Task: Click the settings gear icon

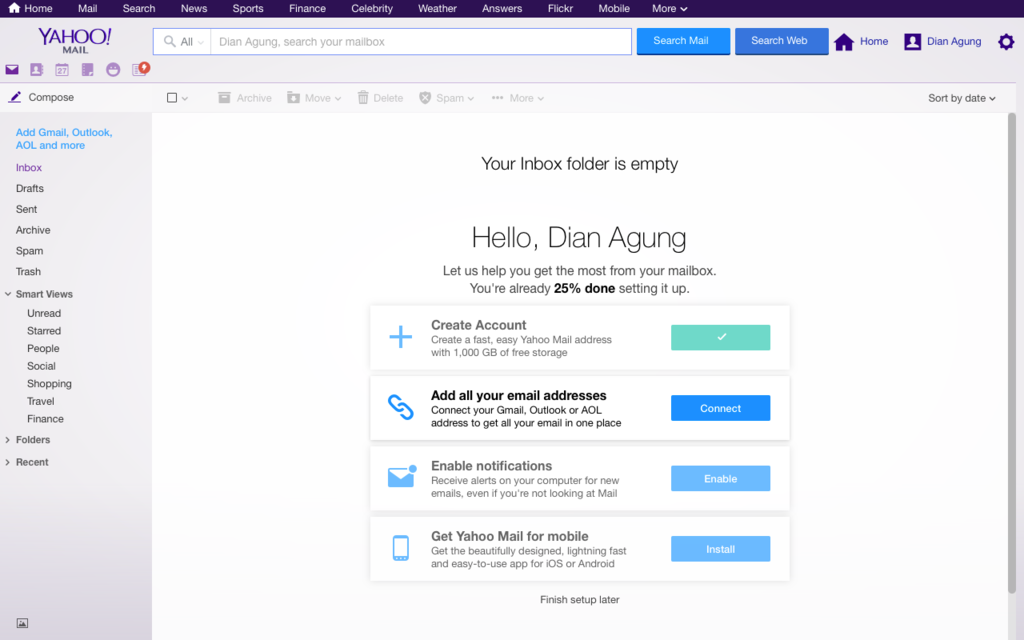Action: pyautogui.click(x=1006, y=42)
